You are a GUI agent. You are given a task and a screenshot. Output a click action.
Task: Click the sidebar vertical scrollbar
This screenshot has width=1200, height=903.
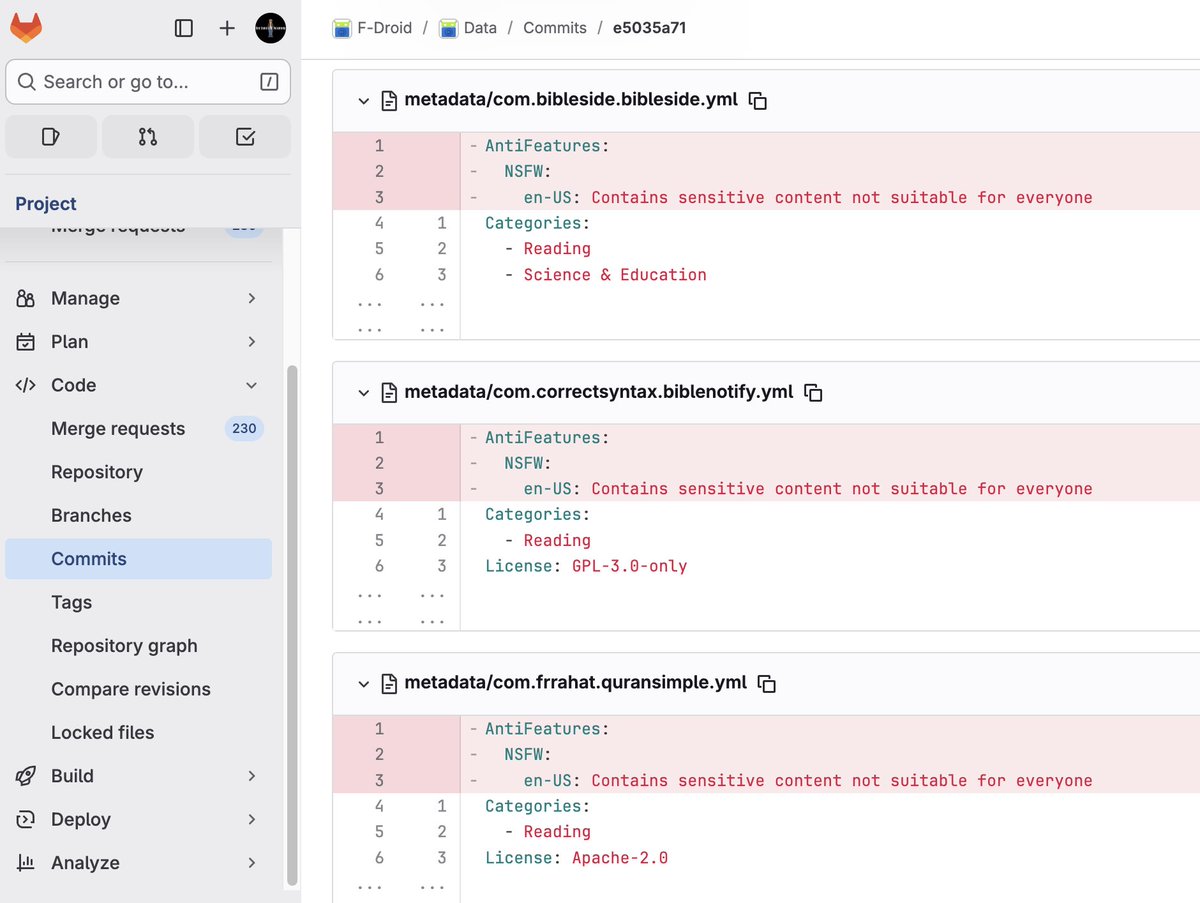point(292,625)
